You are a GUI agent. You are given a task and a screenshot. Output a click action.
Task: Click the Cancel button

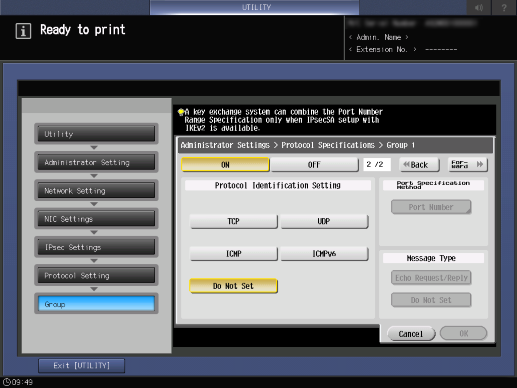point(411,334)
